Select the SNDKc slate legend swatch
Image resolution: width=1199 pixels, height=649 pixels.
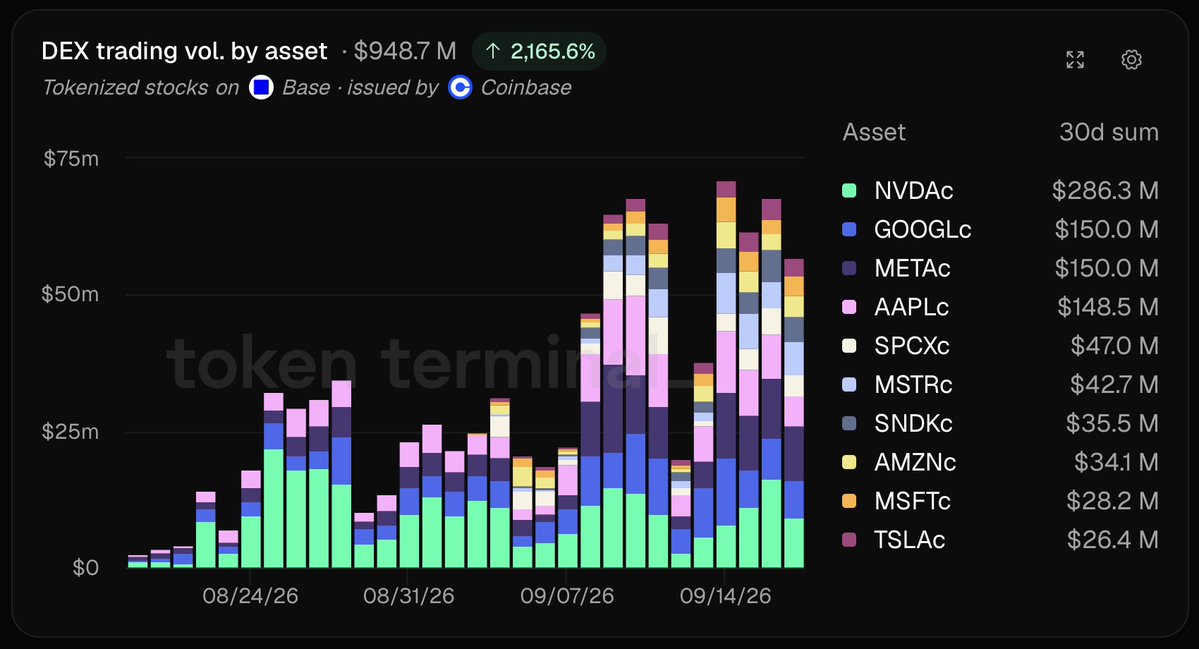[x=849, y=423]
